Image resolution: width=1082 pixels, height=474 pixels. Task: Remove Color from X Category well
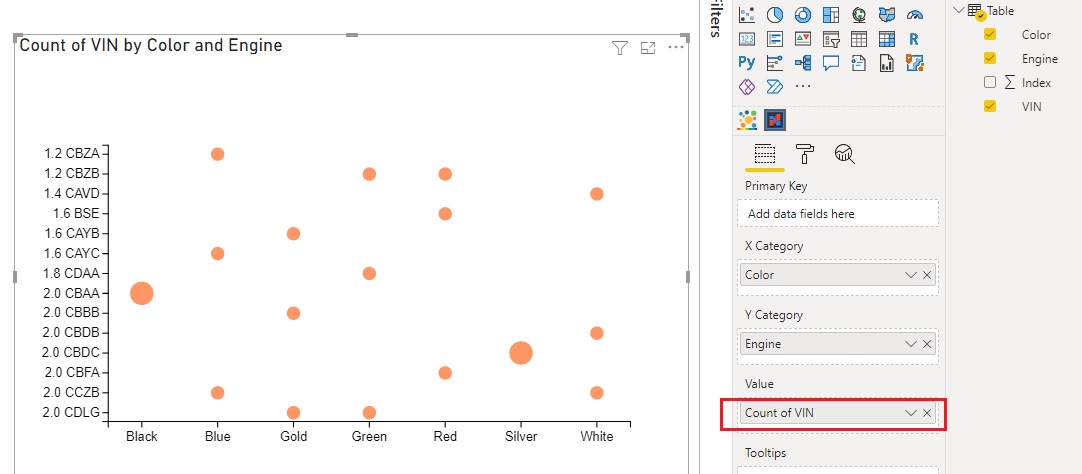point(927,275)
